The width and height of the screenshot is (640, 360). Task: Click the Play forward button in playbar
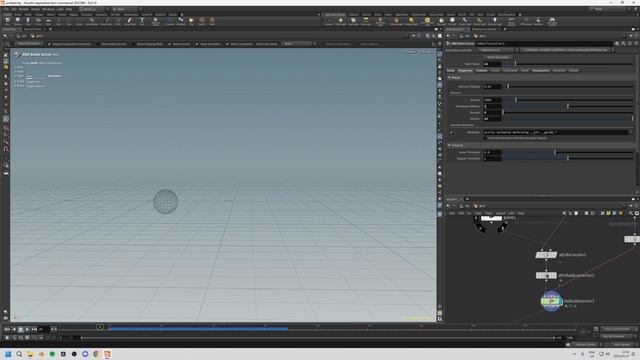pyautogui.click(x=27, y=329)
